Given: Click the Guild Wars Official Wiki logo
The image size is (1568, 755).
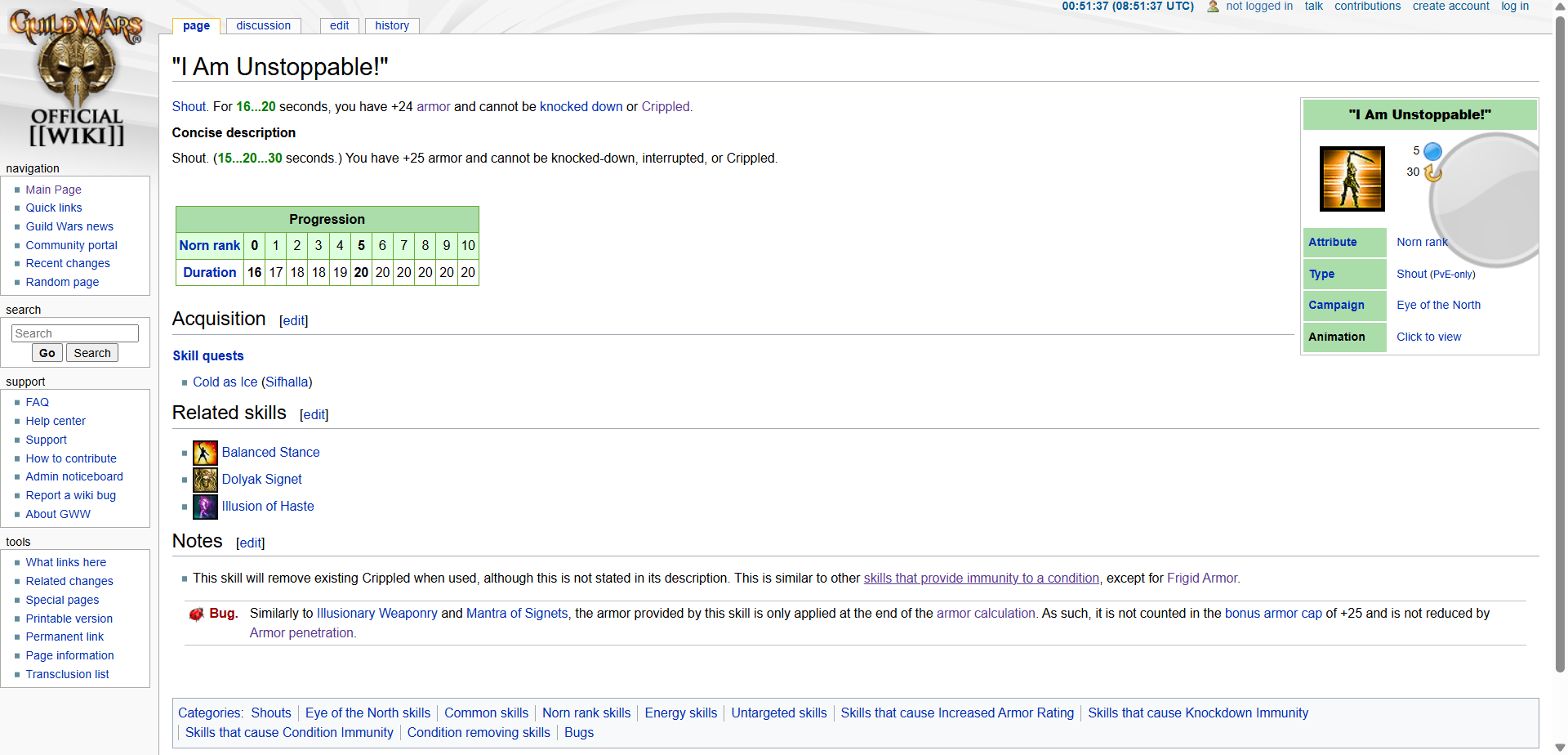Looking at the screenshot, I should [x=76, y=78].
